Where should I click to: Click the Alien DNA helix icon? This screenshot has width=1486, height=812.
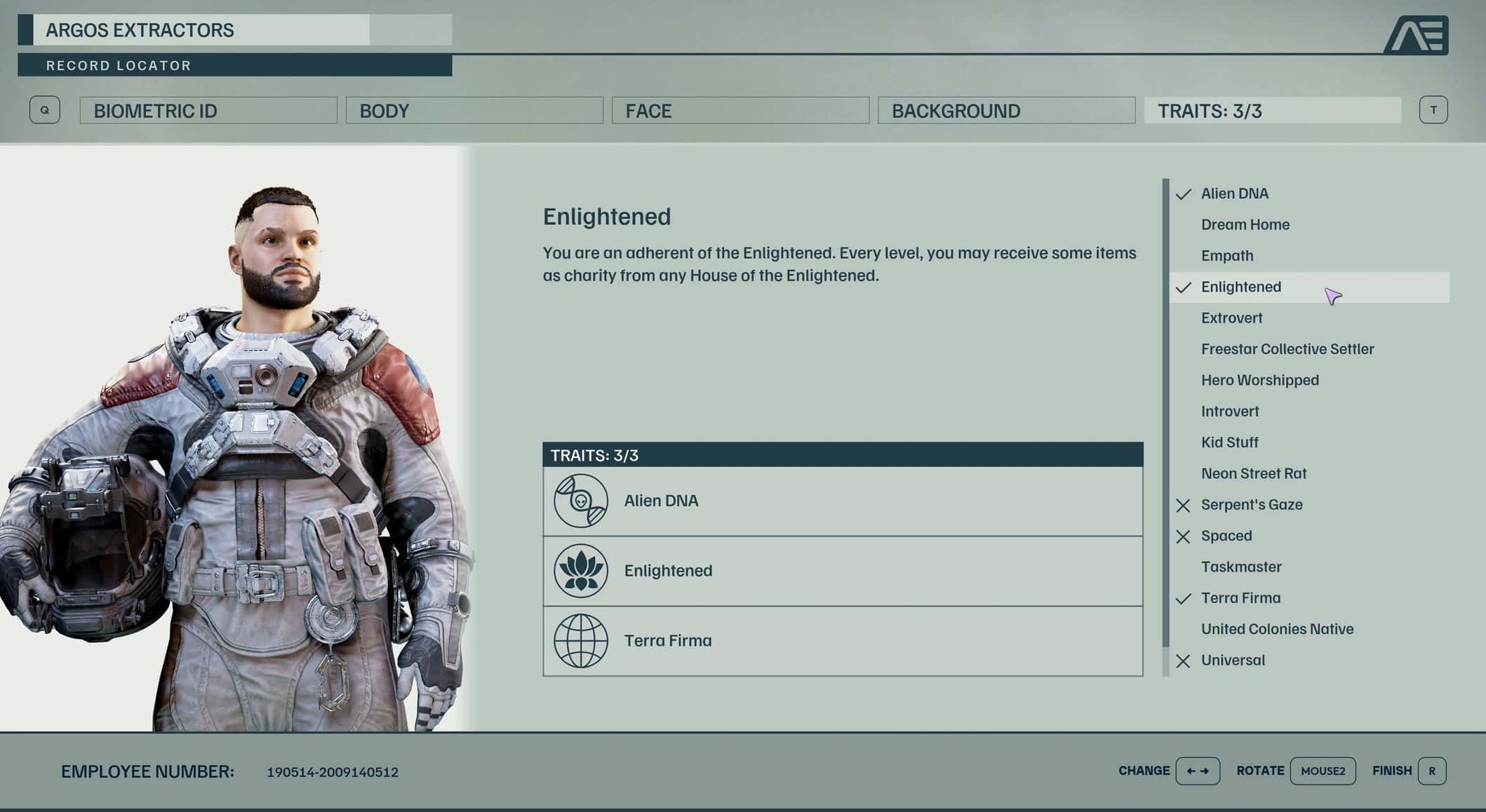point(580,501)
